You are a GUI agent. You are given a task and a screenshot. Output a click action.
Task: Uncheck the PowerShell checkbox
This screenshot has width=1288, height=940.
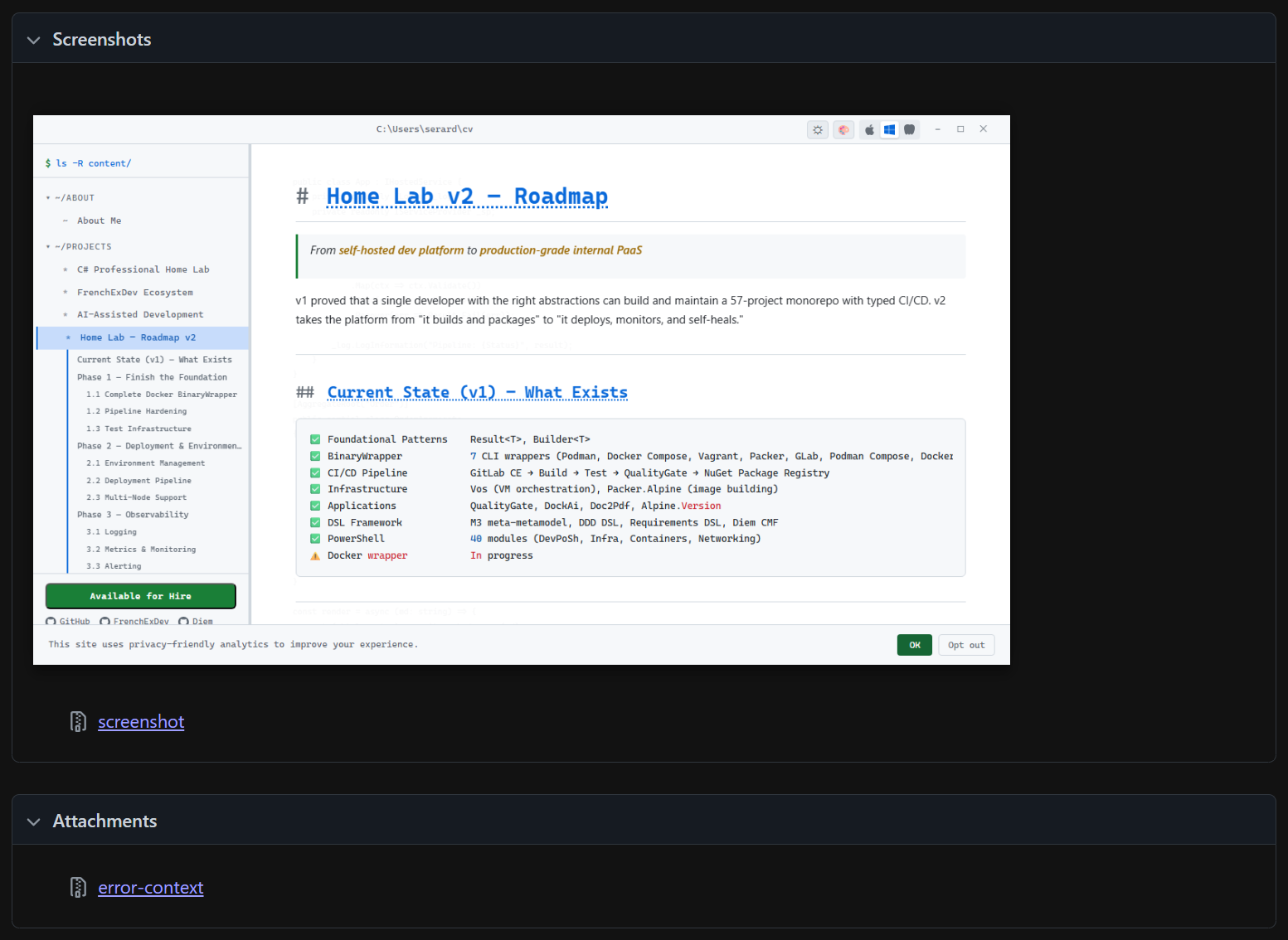(x=315, y=538)
